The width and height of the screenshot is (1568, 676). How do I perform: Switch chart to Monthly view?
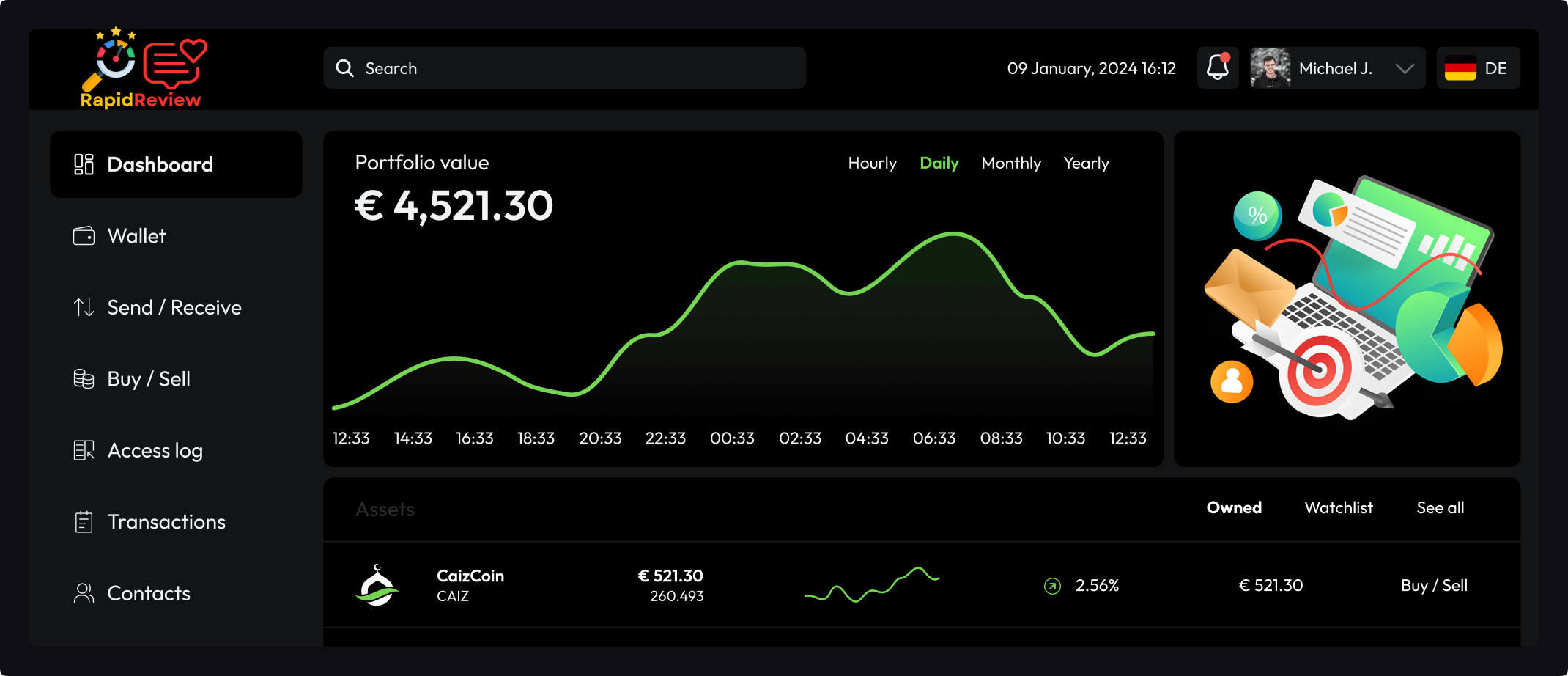point(1010,164)
